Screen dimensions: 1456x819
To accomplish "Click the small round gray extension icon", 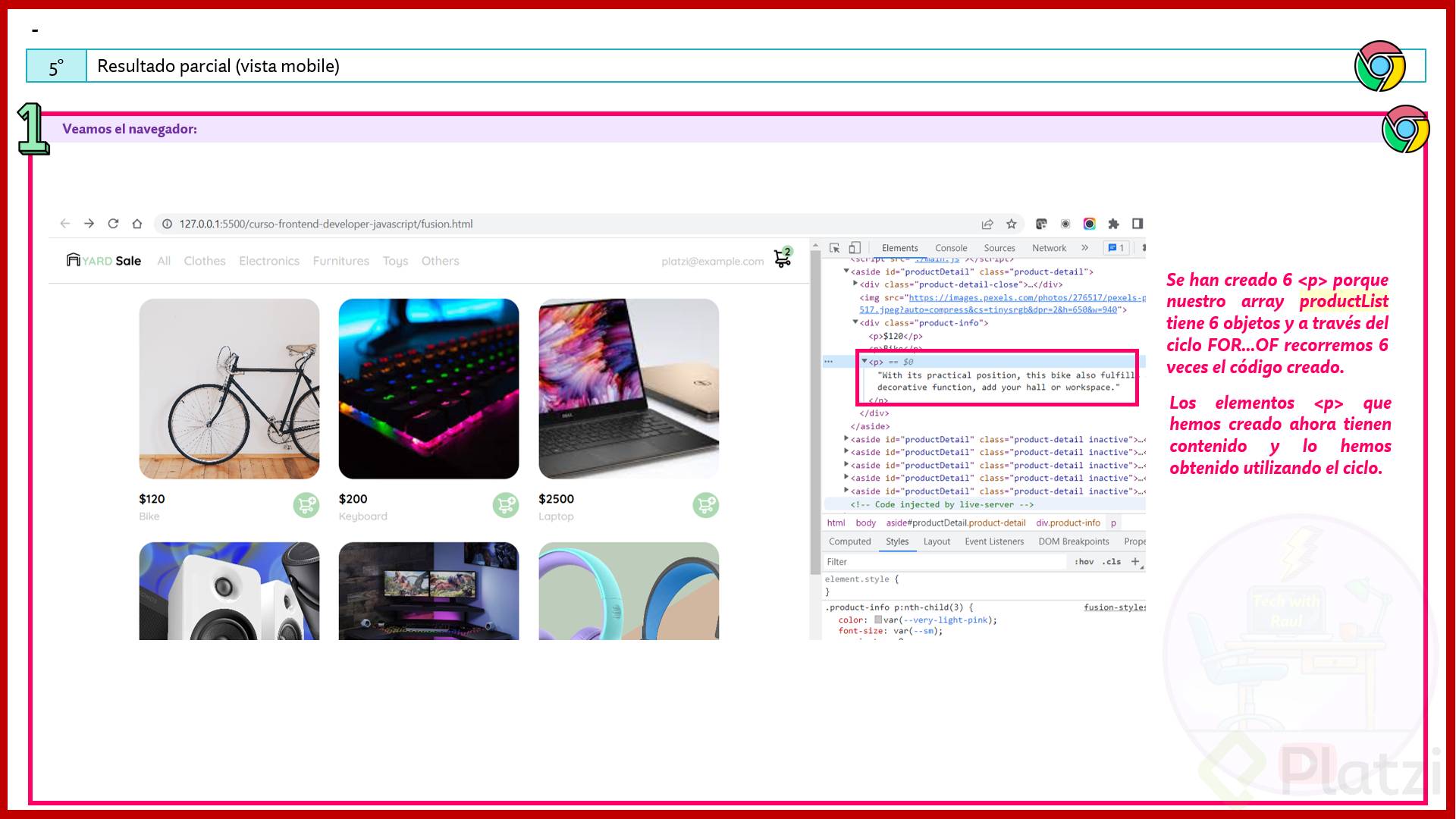I will pos(1065,224).
